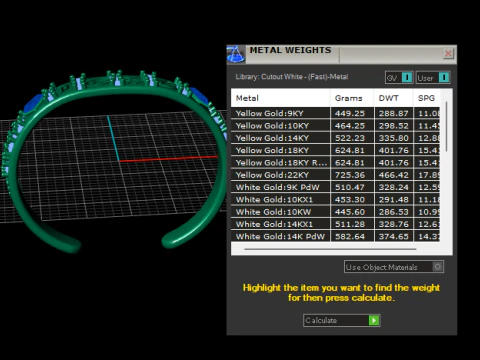The height and width of the screenshot is (360, 480).
Task: Select the White Gold:10KW row
Action: 335,212
